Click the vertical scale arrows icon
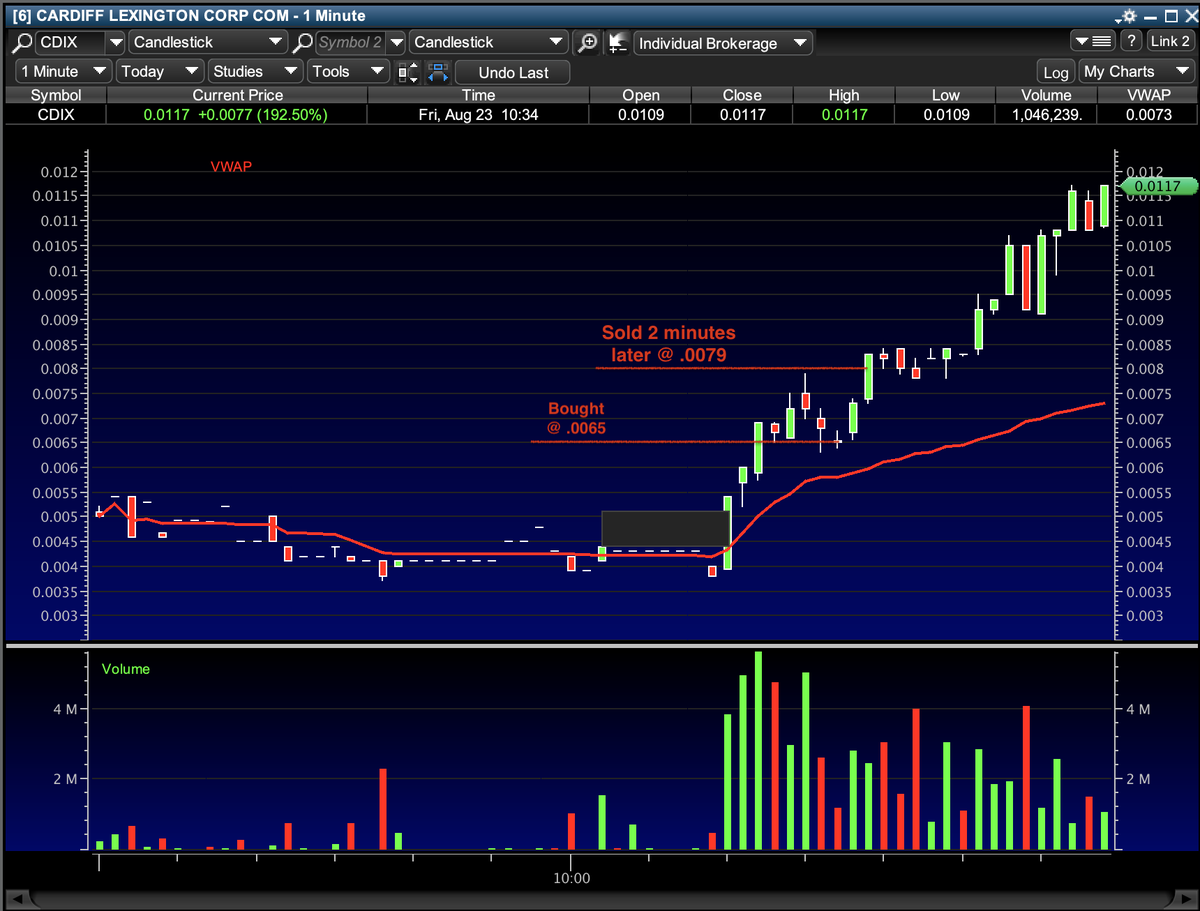Screen dimensions: 1200x911 pyautogui.click(x=409, y=72)
